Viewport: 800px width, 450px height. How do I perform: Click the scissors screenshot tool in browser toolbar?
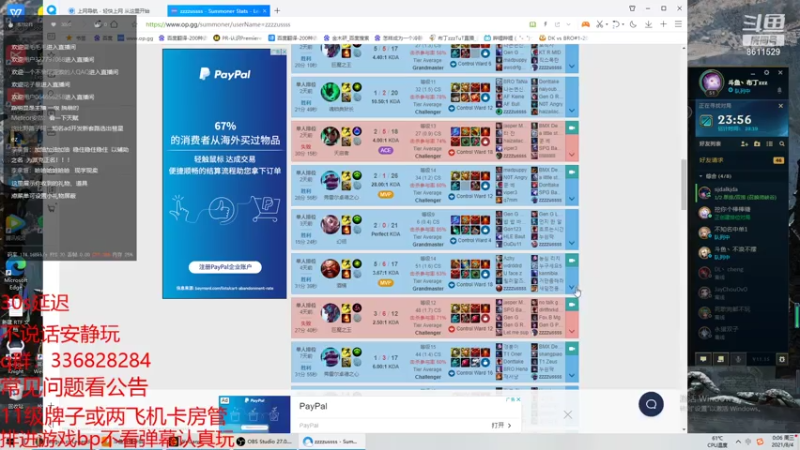pyautogui.click(x=600, y=24)
